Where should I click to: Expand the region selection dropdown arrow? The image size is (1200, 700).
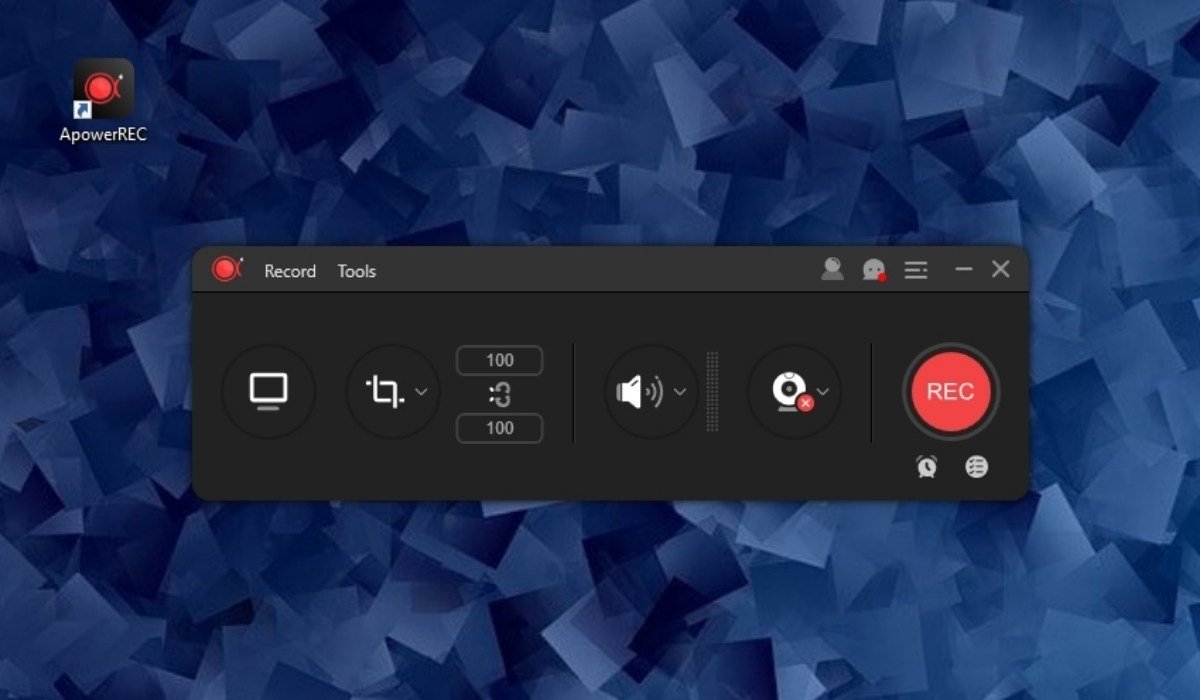coord(421,391)
